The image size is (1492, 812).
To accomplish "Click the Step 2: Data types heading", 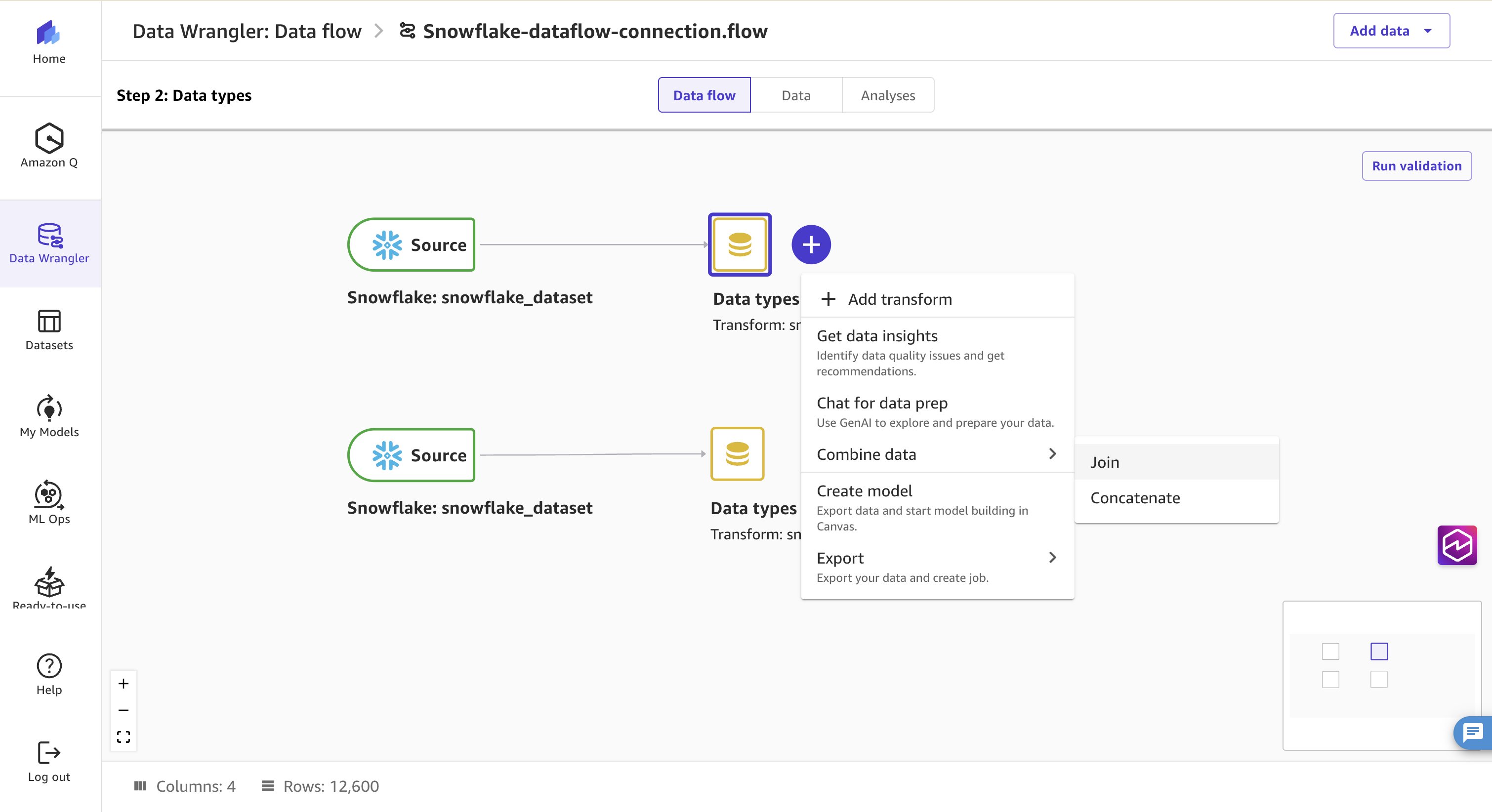I will pyautogui.click(x=184, y=95).
